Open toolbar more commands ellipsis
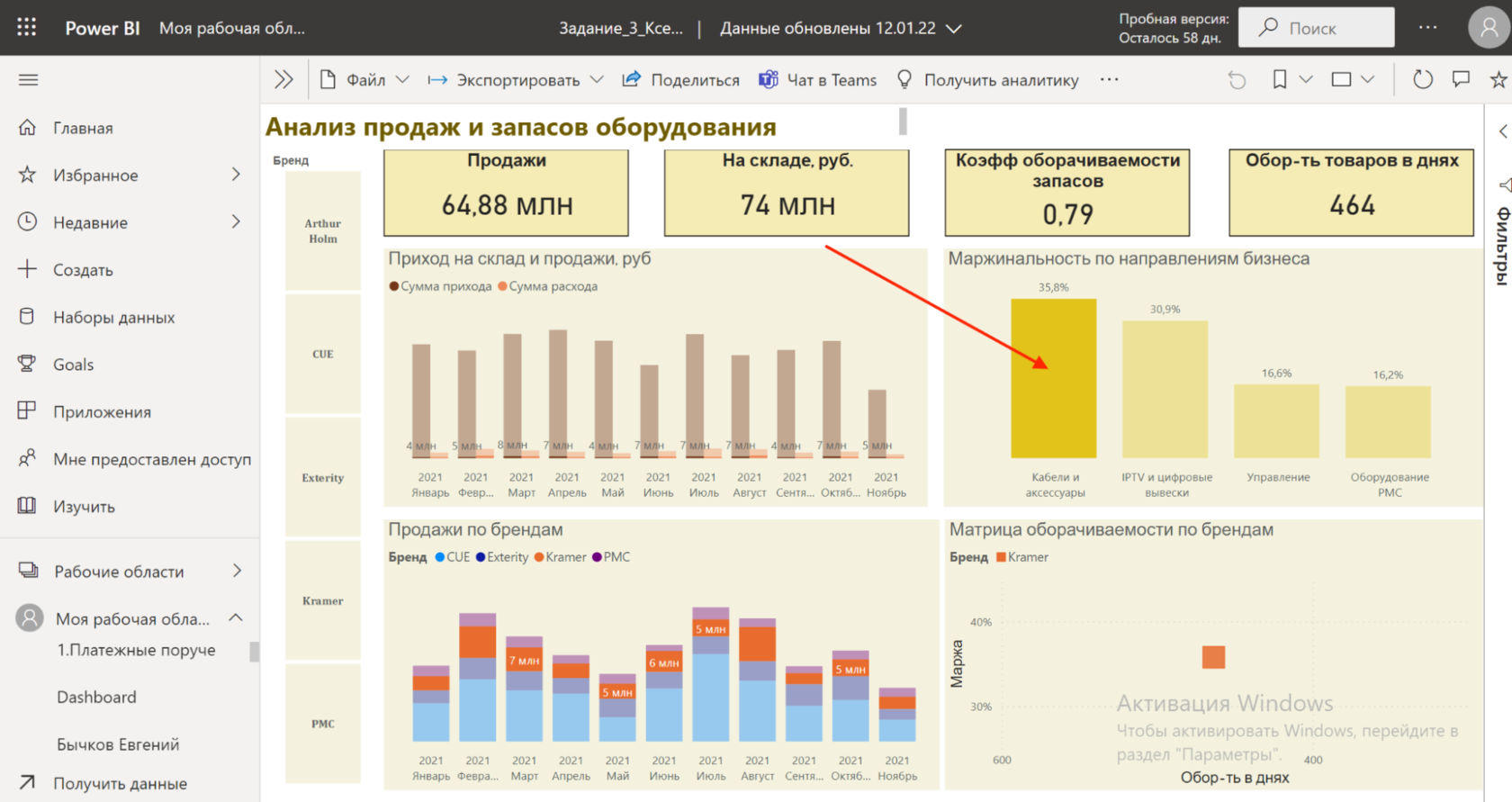Screen dimensions: 1512x802 point(1109,80)
